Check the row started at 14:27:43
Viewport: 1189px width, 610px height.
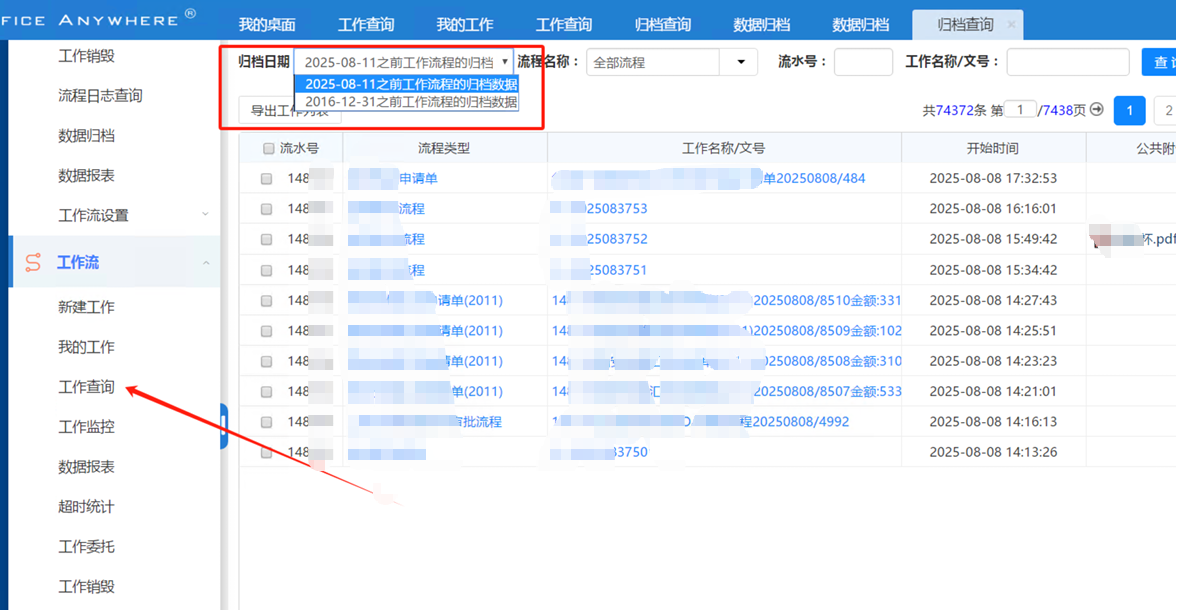coord(266,301)
